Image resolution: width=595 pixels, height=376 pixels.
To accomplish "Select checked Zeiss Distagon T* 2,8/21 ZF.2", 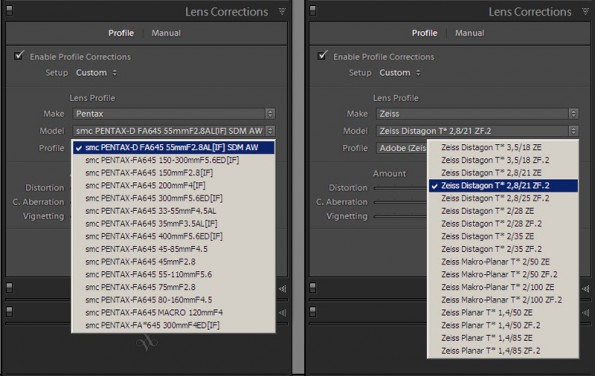I will 503,186.
